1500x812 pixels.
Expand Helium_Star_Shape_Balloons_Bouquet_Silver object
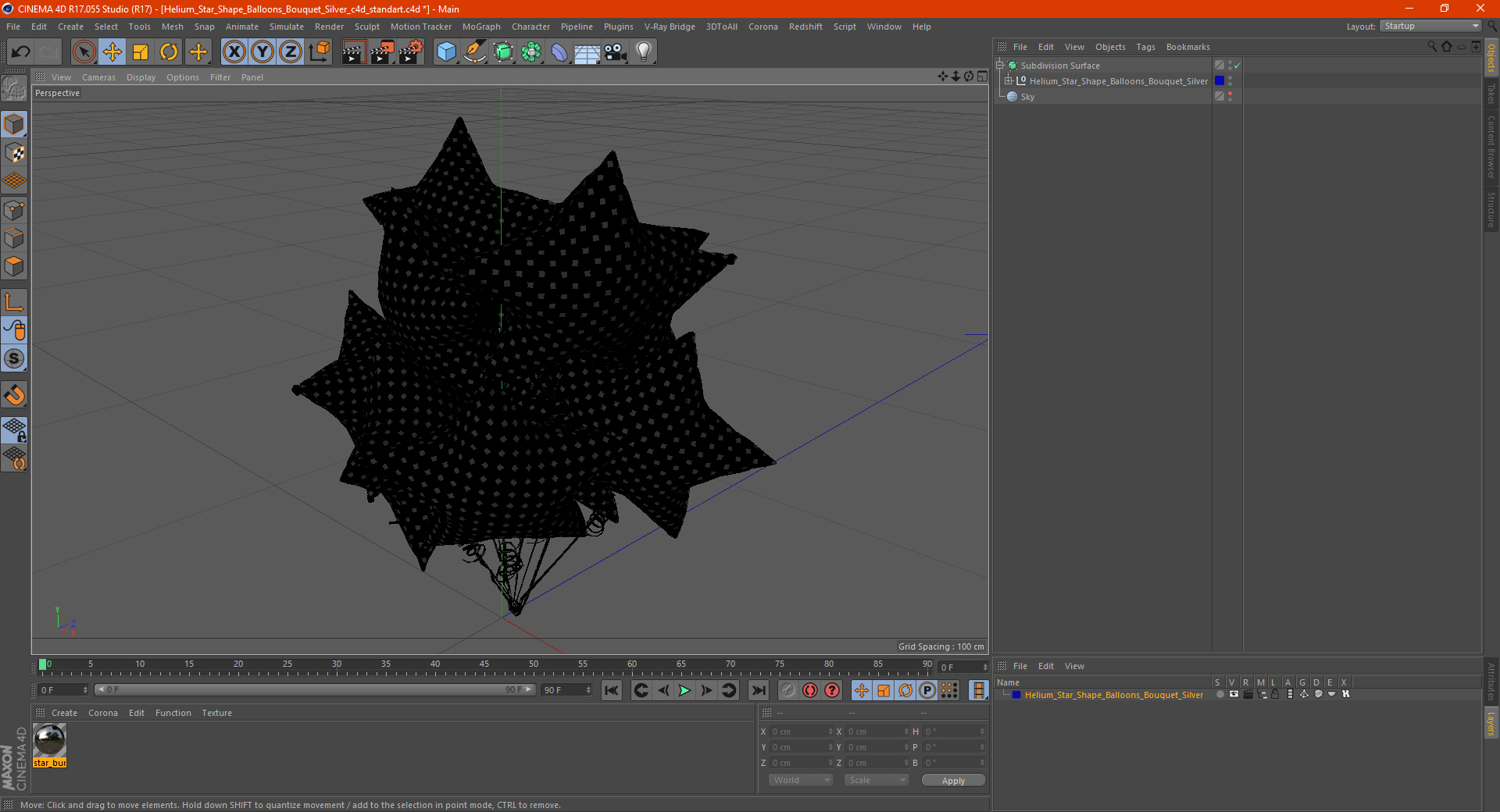1009,81
